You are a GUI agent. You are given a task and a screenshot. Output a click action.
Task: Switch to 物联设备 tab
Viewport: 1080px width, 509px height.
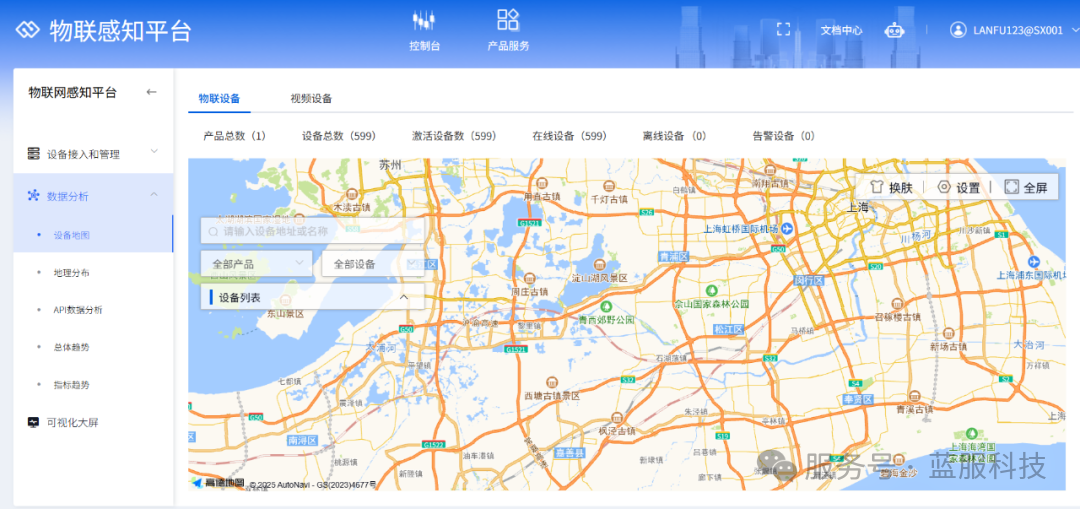[x=219, y=98]
